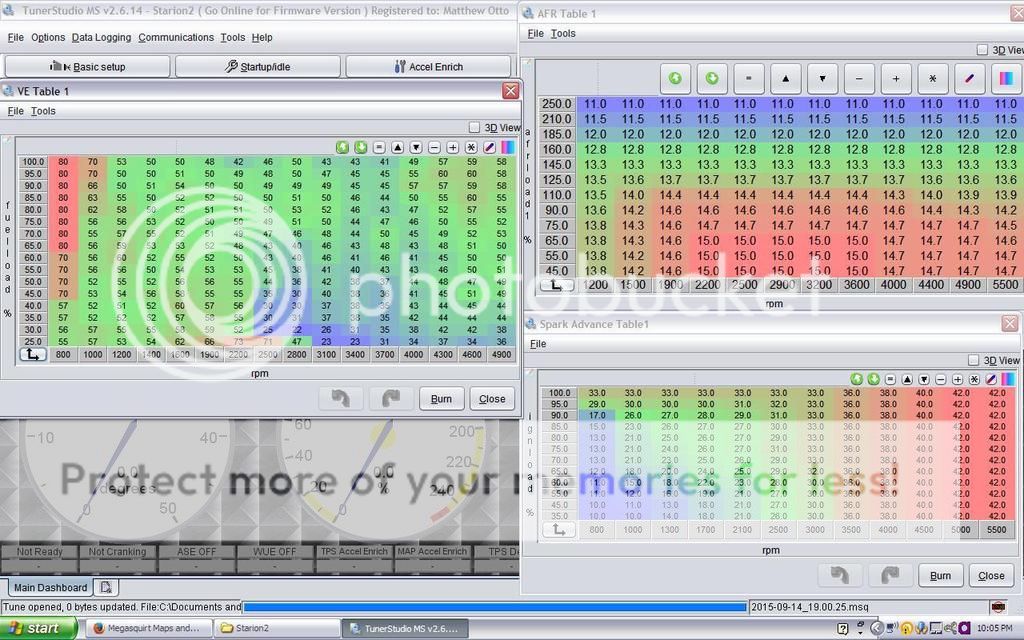Click pencil icon in Spark Advance Table toolbar
The image size is (1024, 640).
tap(991, 379)
